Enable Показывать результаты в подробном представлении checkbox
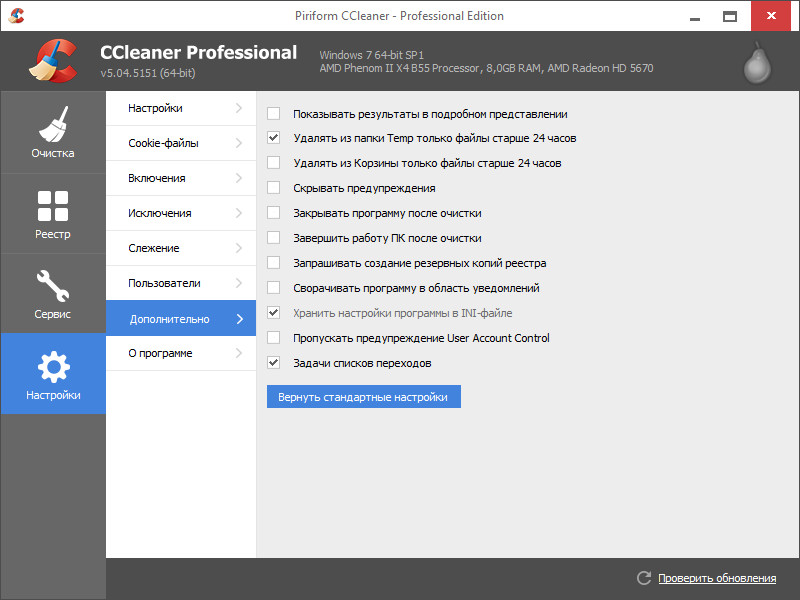 click(x=274, y=114)
